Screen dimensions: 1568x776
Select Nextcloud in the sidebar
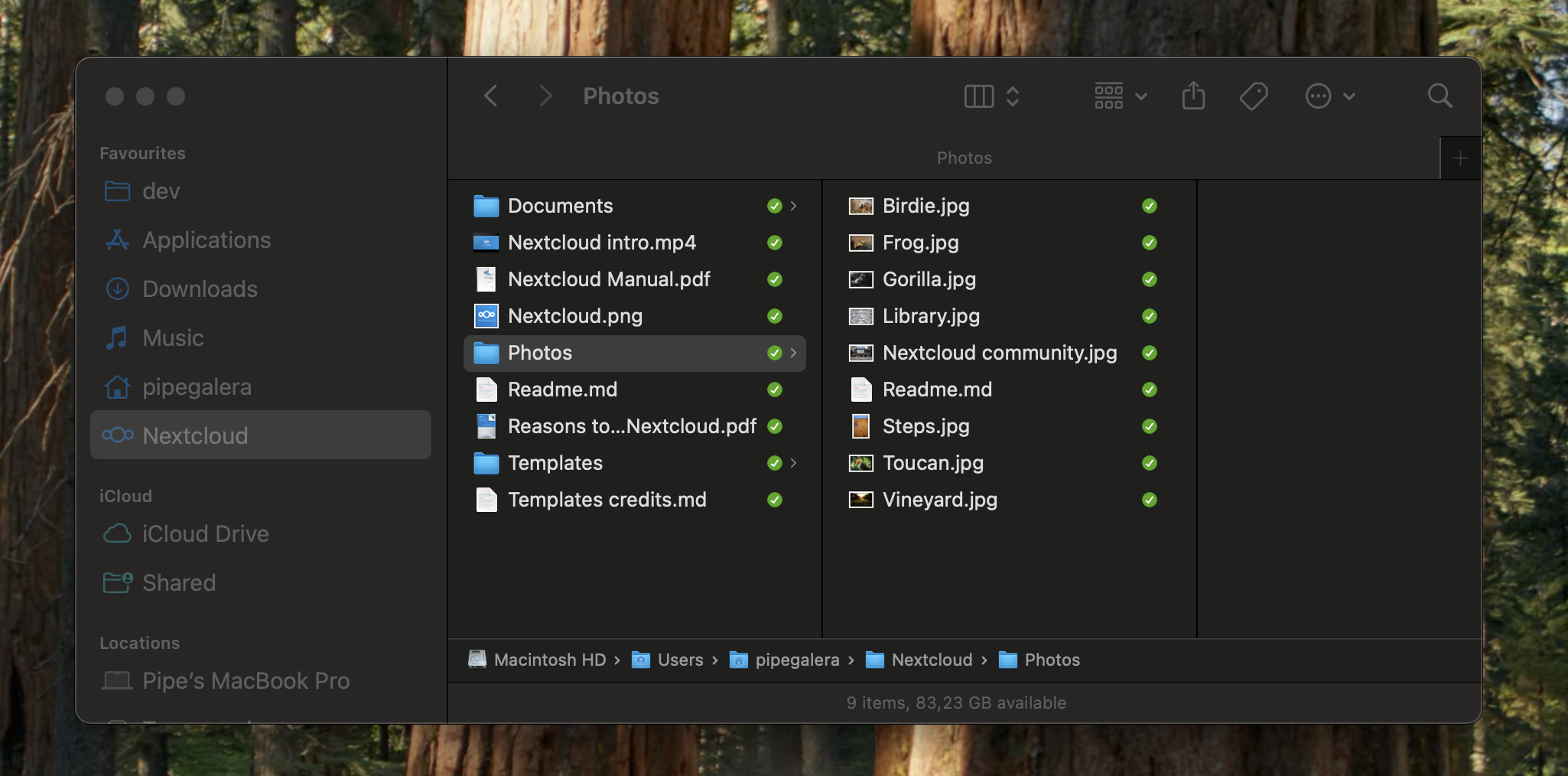[260, 435]
